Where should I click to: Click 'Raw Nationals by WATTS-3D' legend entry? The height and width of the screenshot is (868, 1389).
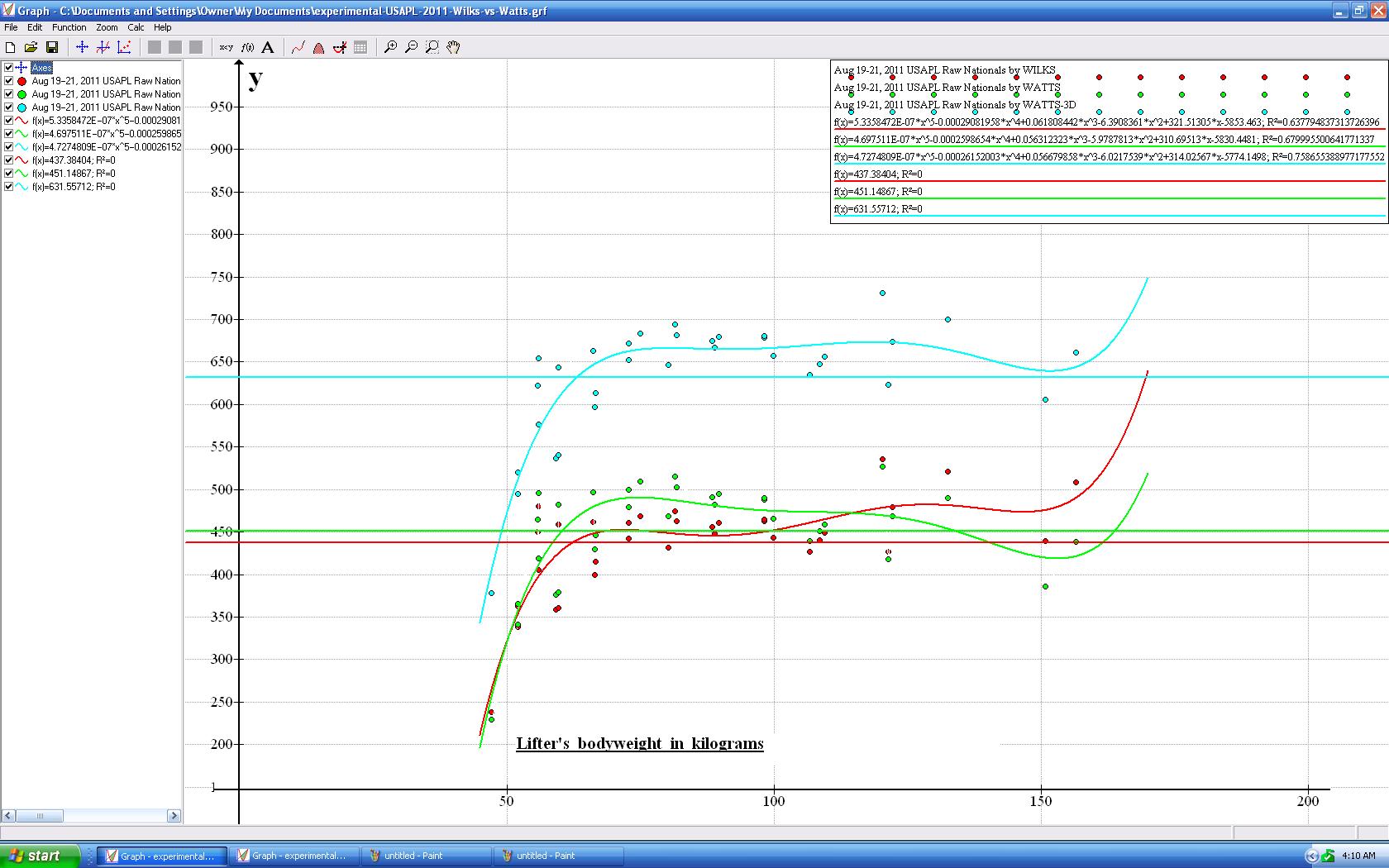[x=955, y=105]
